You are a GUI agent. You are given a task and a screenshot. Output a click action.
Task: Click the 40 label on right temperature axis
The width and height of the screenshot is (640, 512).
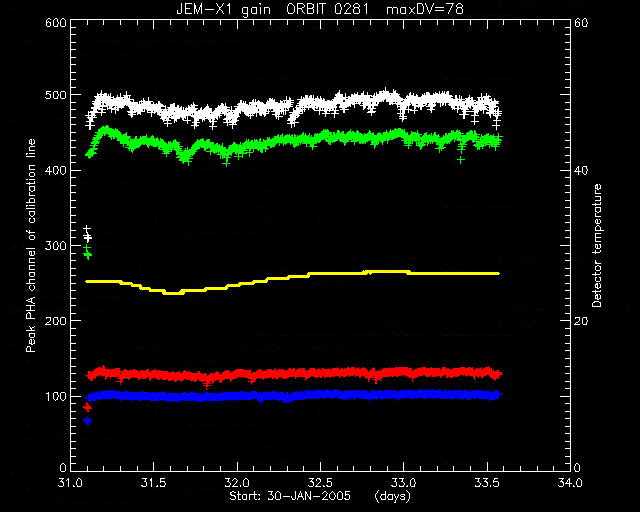pyautogui.click(x=581, y=170)
